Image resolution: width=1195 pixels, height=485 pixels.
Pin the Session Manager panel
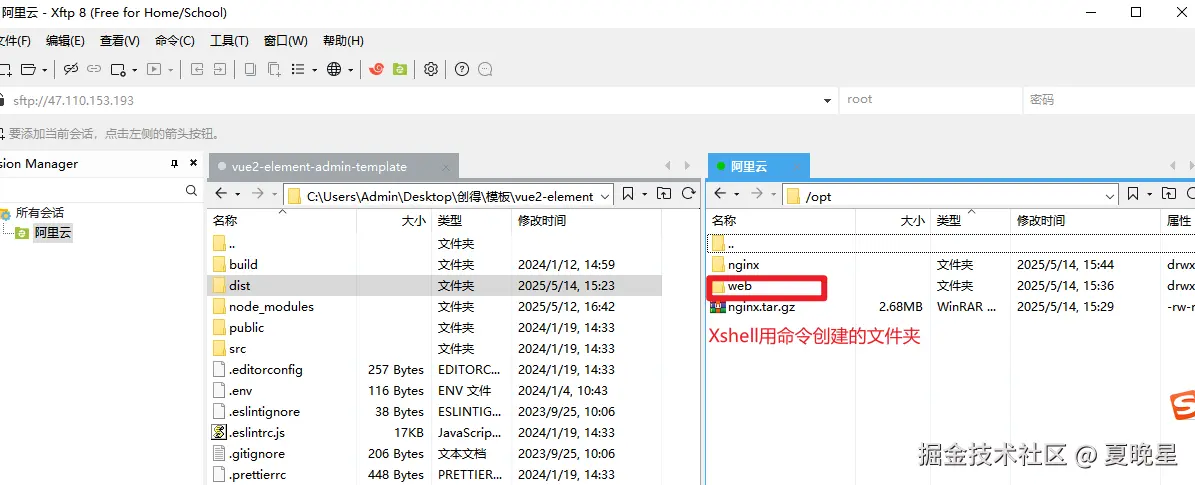175,164
